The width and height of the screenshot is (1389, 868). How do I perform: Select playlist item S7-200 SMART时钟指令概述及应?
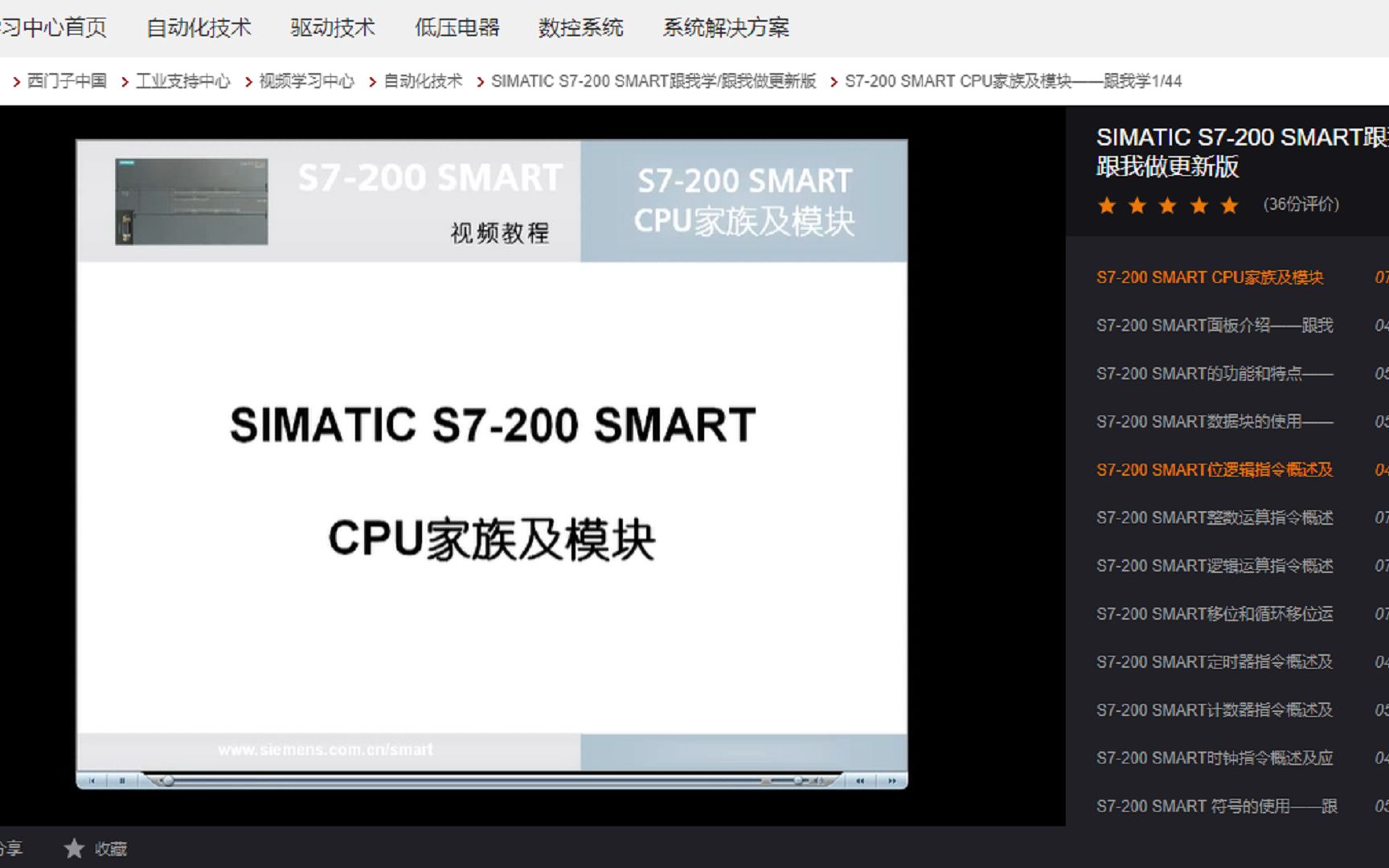1215,759
